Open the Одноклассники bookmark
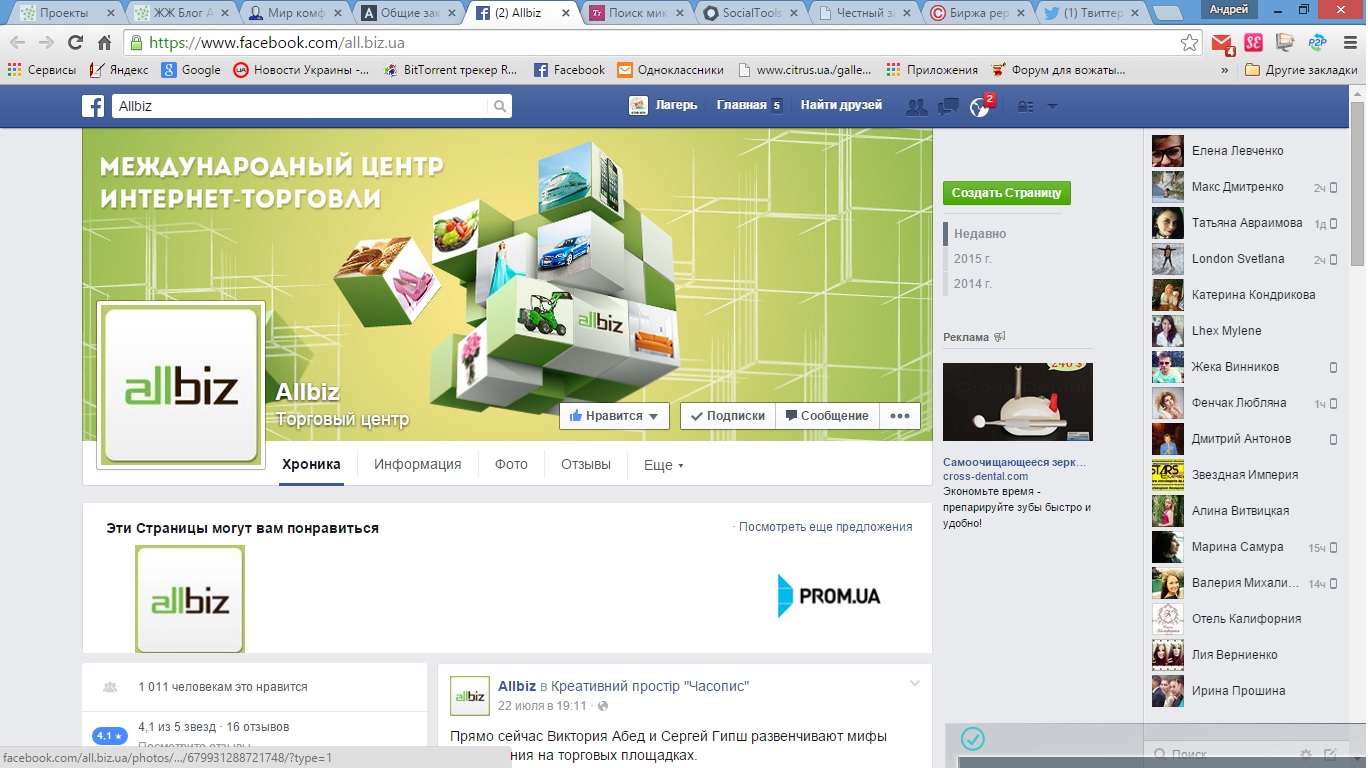The image size is (1368, 768). tap(670, 70)
